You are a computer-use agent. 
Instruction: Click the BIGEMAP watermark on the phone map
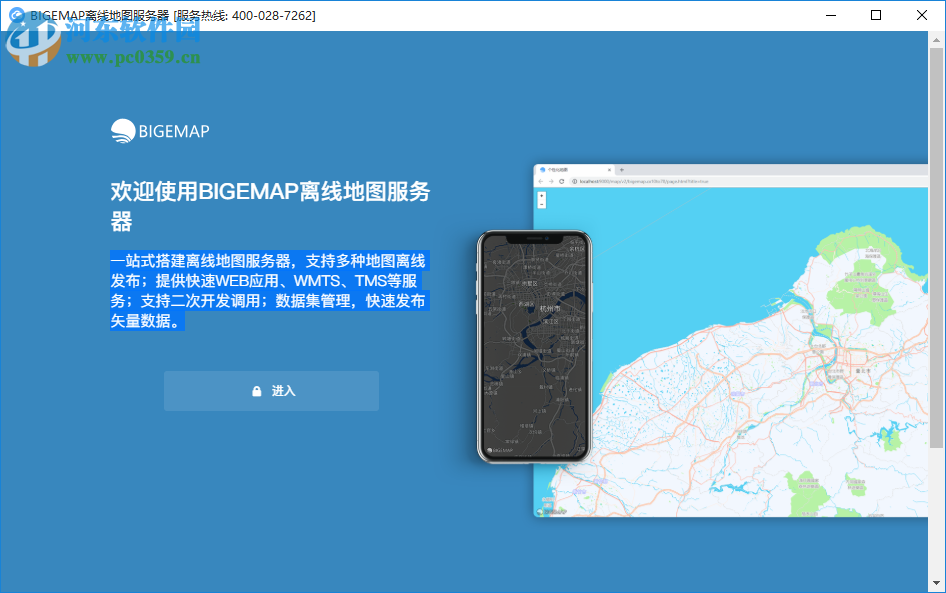click(x=500, y=450)
